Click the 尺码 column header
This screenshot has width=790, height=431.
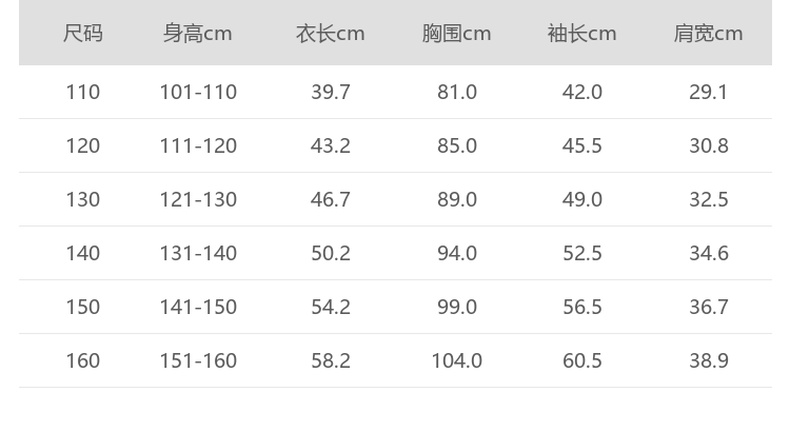(x=83, y=34)
